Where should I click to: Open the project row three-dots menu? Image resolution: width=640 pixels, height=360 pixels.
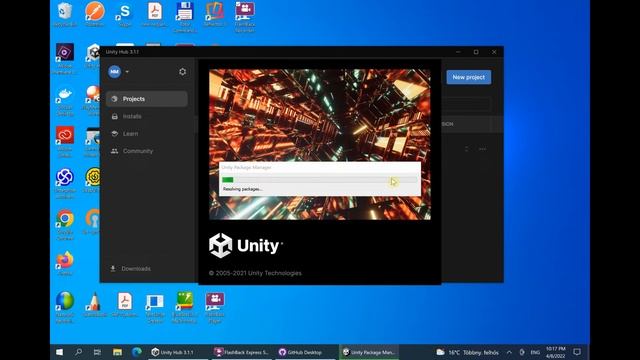tap(482, 149)
